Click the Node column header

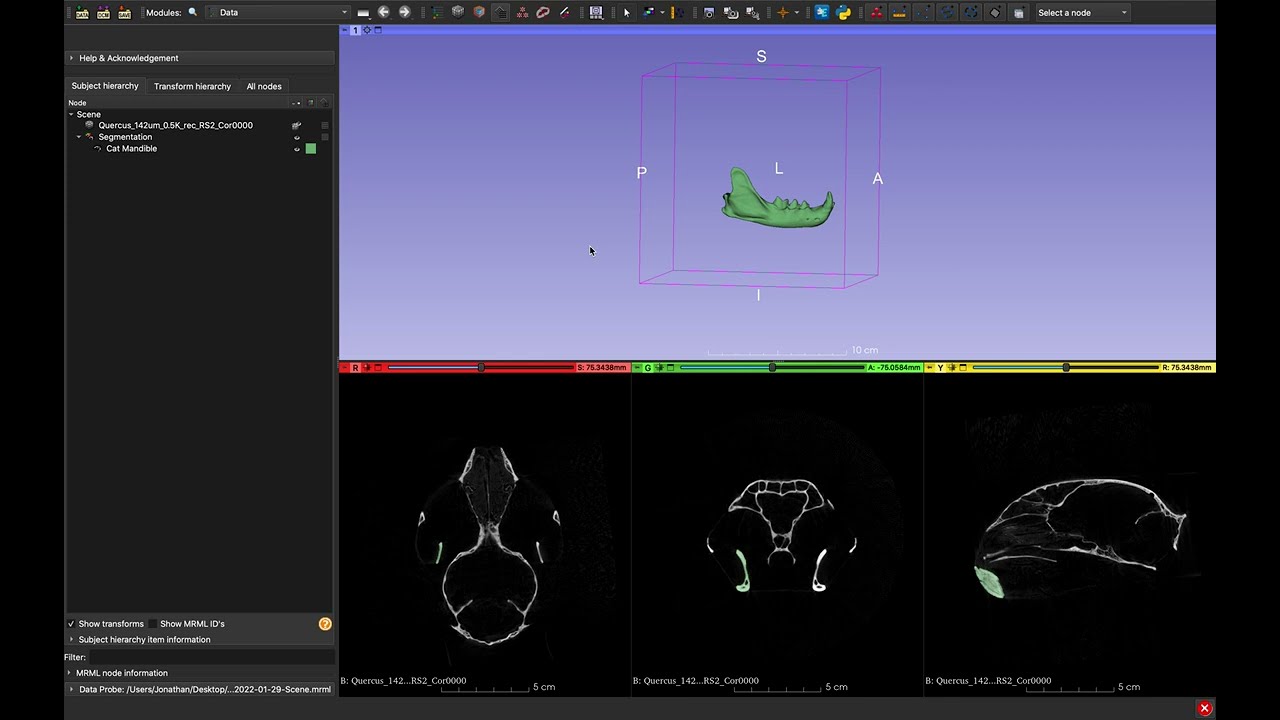click(x=77, y=103)
